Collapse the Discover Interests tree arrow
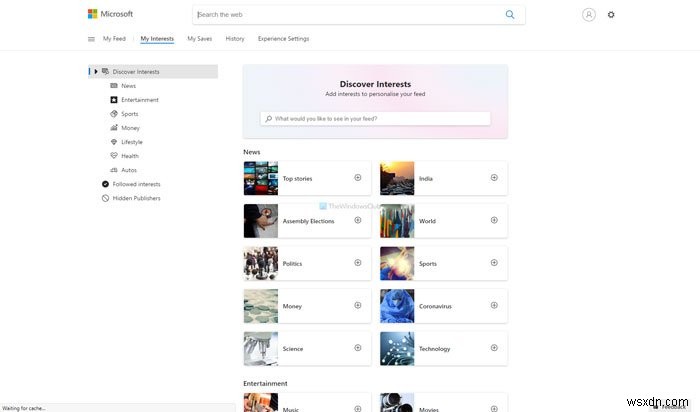 coord(96,71)
